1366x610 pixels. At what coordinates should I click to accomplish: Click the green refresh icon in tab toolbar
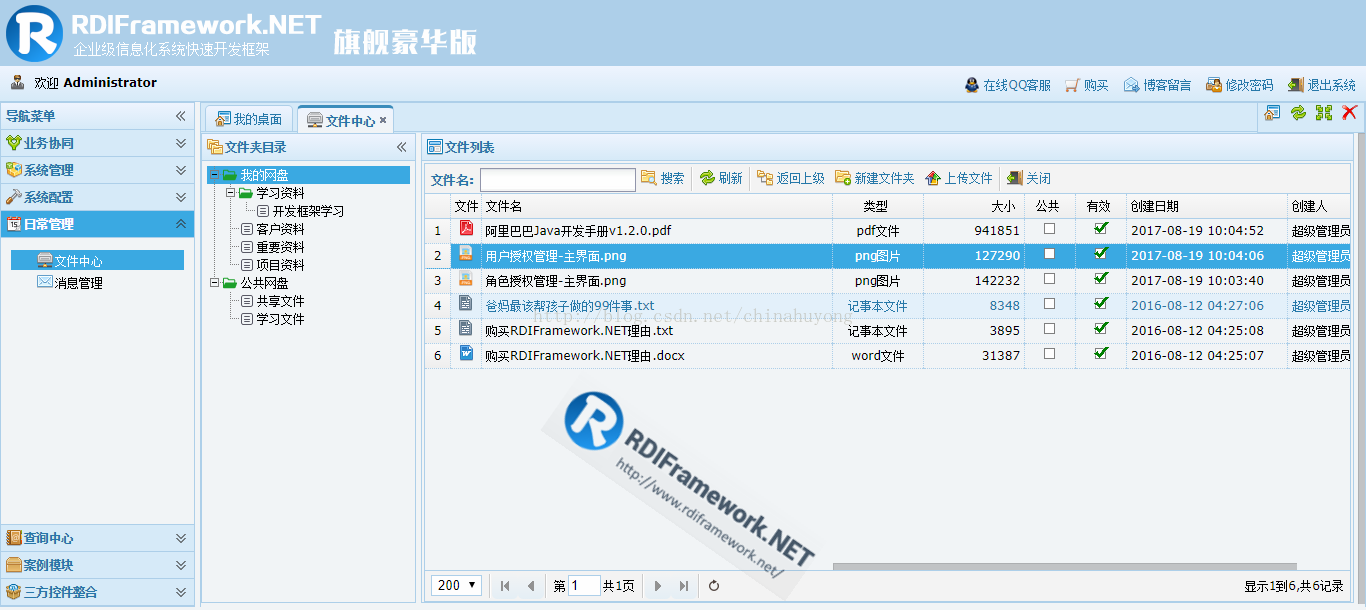click(1298, 113)
